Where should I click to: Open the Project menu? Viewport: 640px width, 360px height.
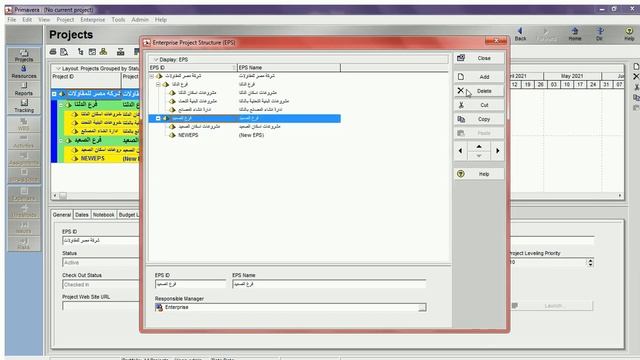point(65,20)
